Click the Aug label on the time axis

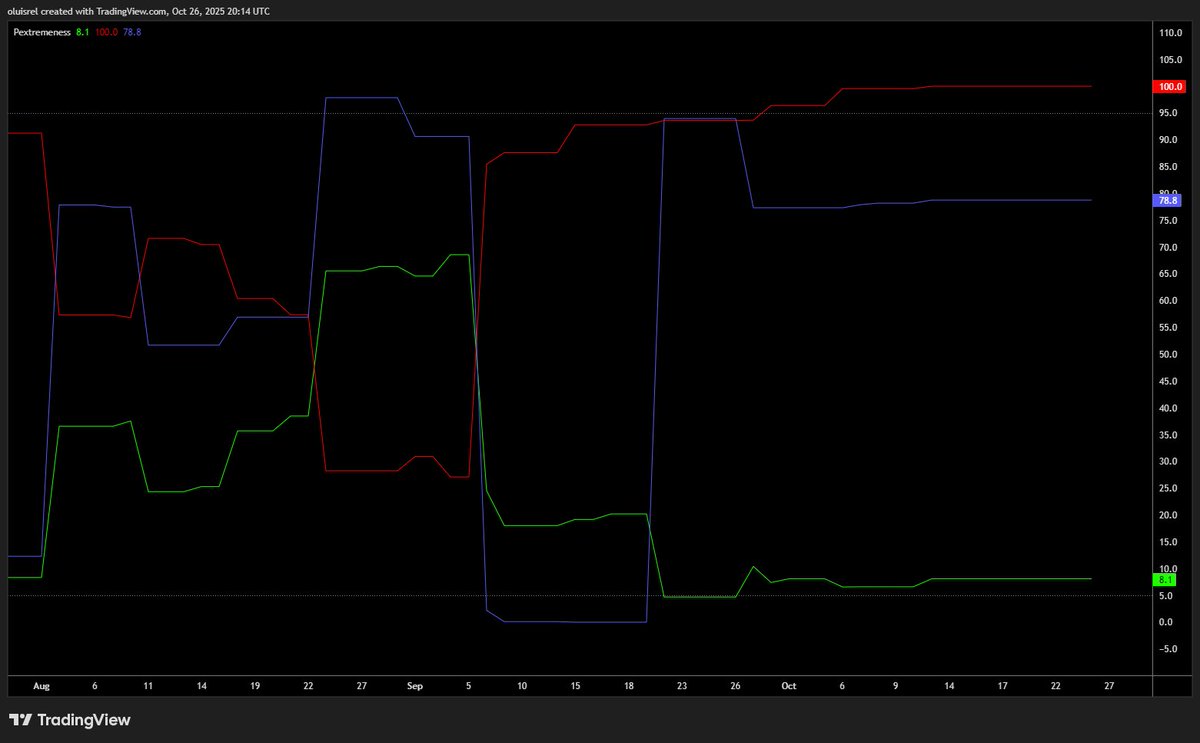click(41, 687)
